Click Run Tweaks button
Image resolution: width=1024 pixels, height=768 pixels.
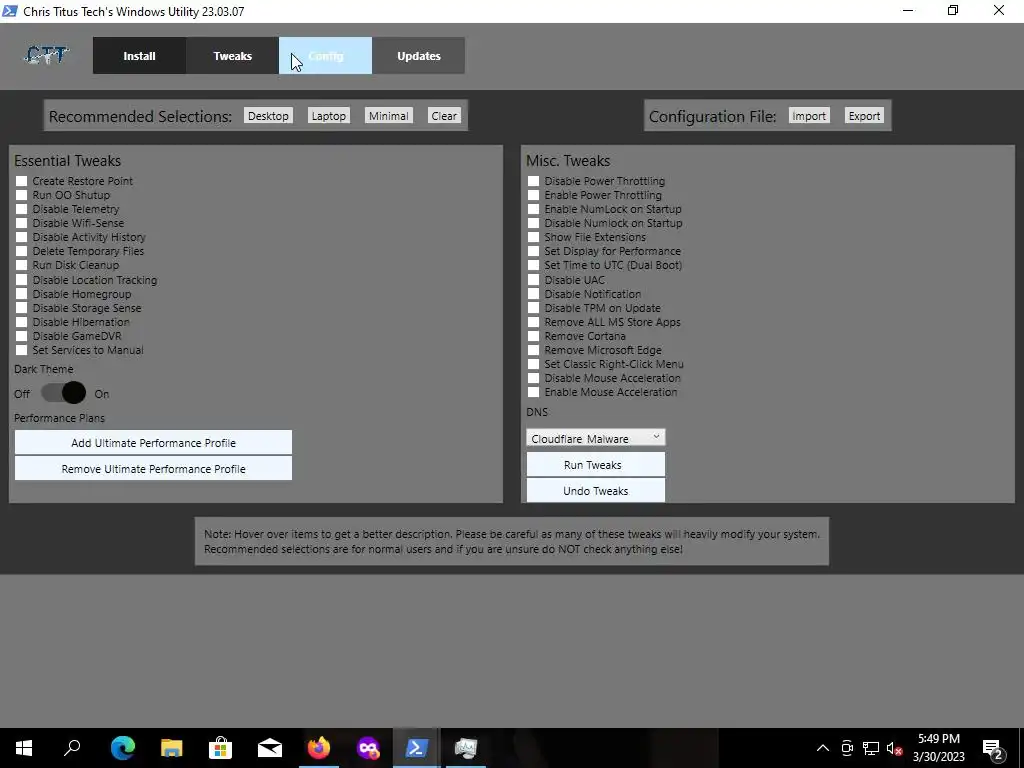(596, 464)
